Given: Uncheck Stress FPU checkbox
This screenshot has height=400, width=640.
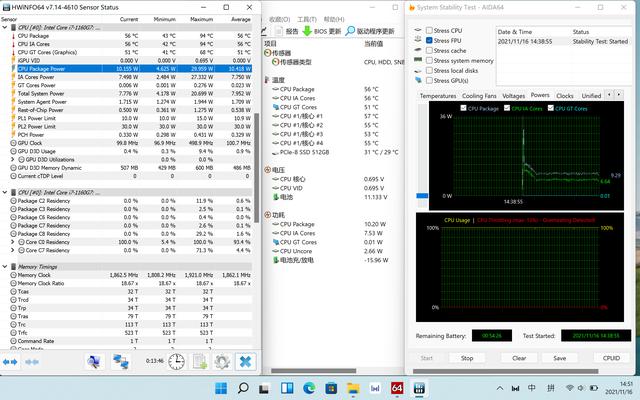Looking at the screenshot, I should 429,40.
